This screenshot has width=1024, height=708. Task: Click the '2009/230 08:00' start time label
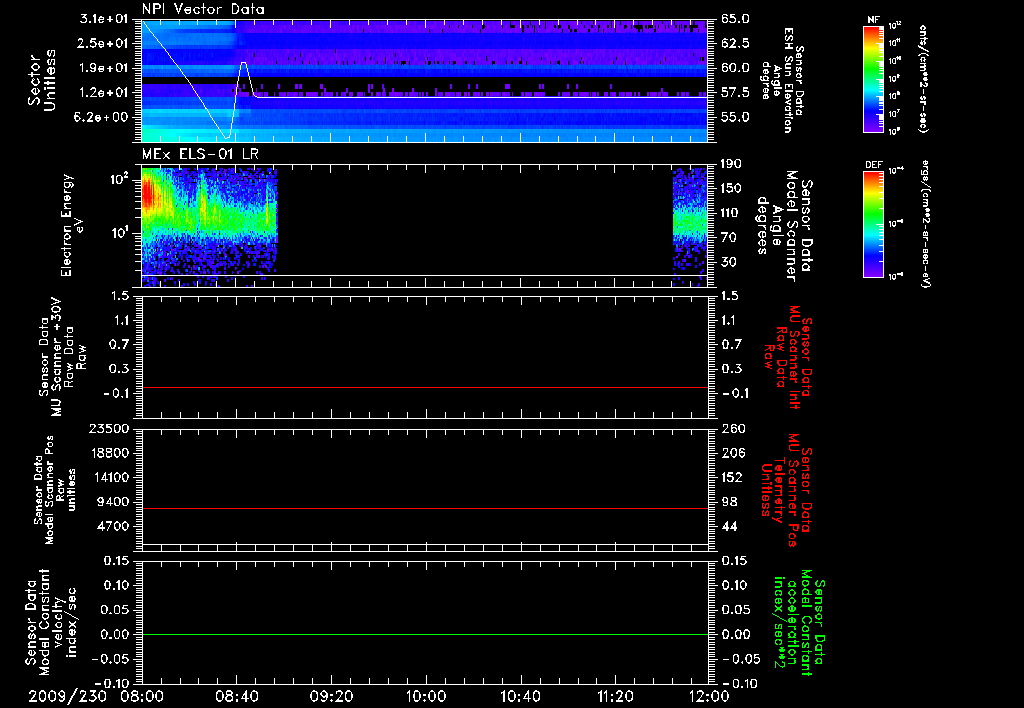pyautogui.click(x=97, y=696)
